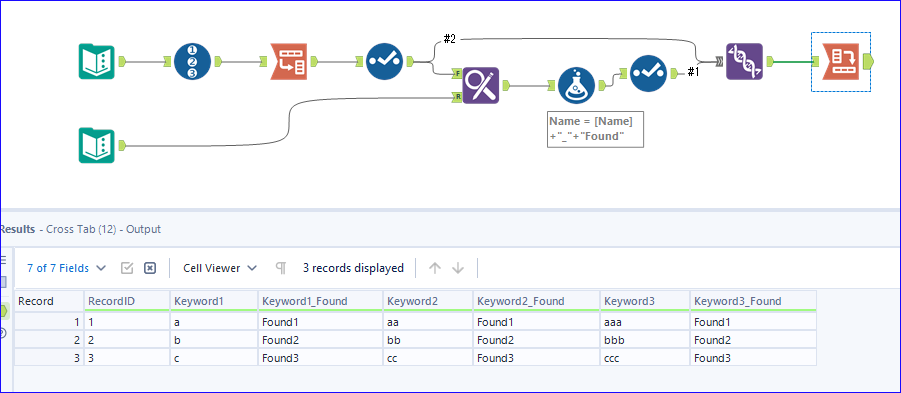This screenshot has width=901, height=393.
Task: Select cell 'ccc' under Keyword3
Action: tap(645, 357)
